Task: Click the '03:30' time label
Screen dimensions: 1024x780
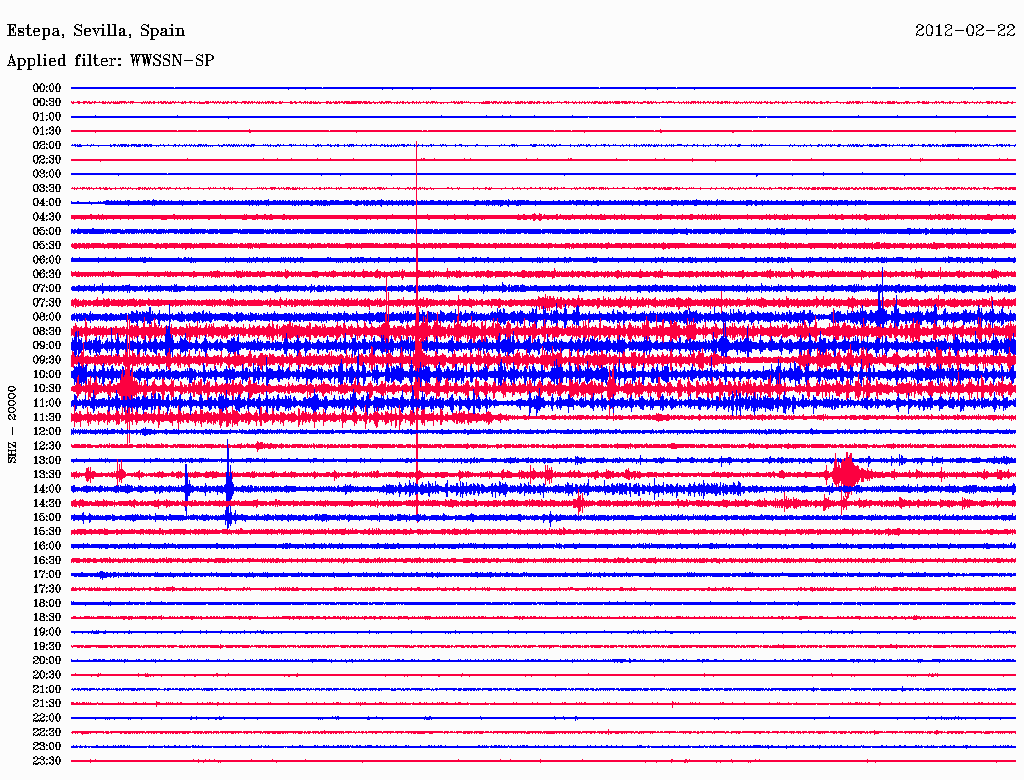Action: click(46, 188)
